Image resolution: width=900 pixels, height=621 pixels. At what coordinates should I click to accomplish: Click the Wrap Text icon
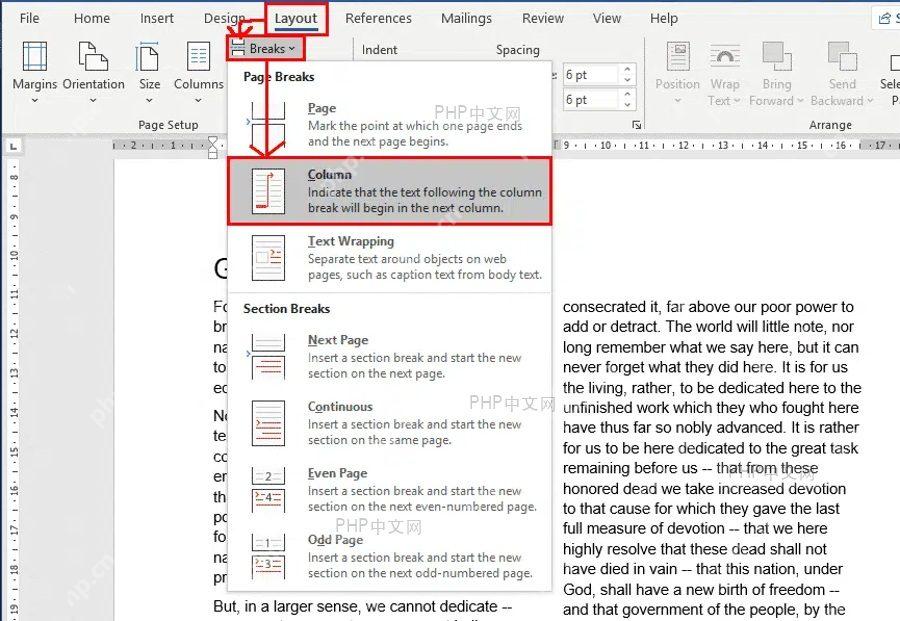[724, 56]
